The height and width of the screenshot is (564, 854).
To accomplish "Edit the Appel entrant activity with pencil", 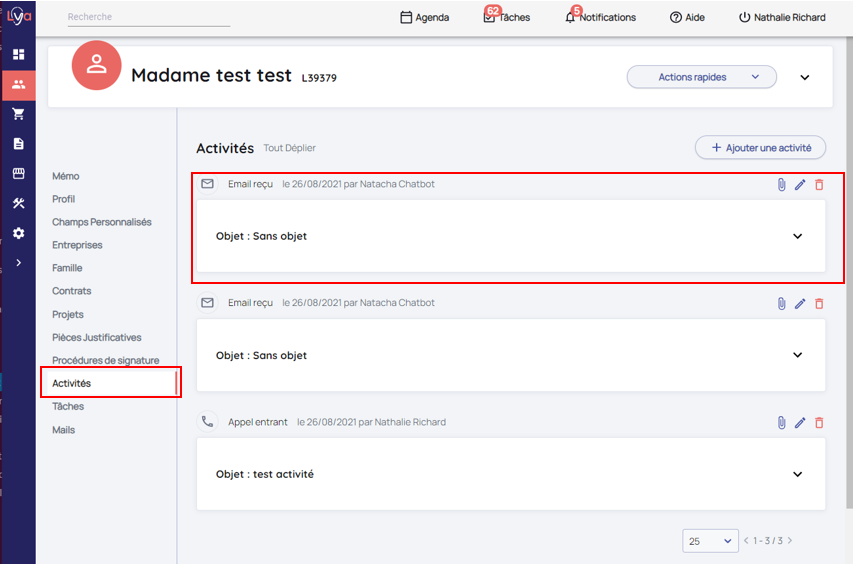I will (x=800, y=423).
